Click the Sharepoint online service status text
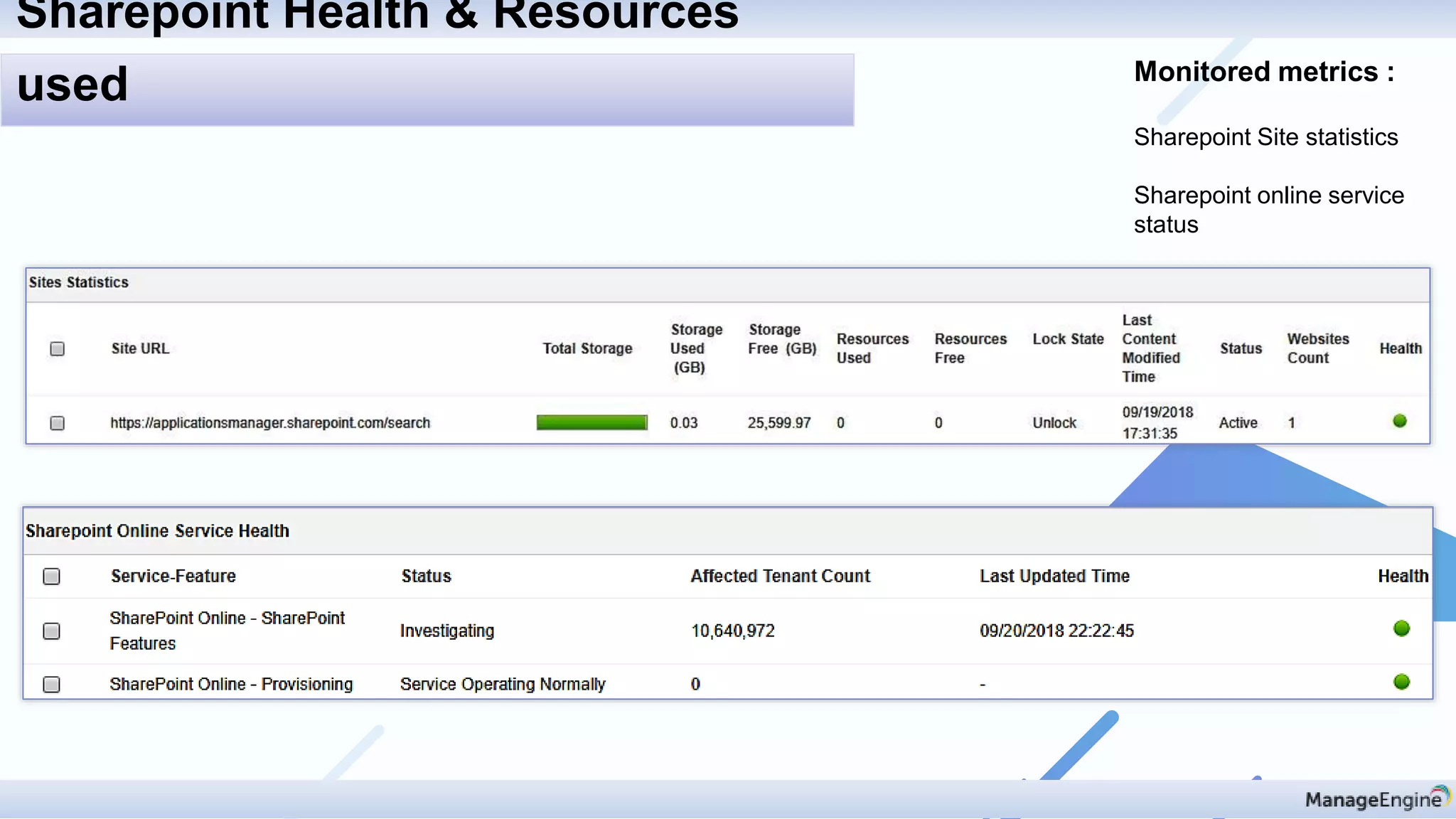The width and height of the screenshot is (1456, 819). [1268, 209]
